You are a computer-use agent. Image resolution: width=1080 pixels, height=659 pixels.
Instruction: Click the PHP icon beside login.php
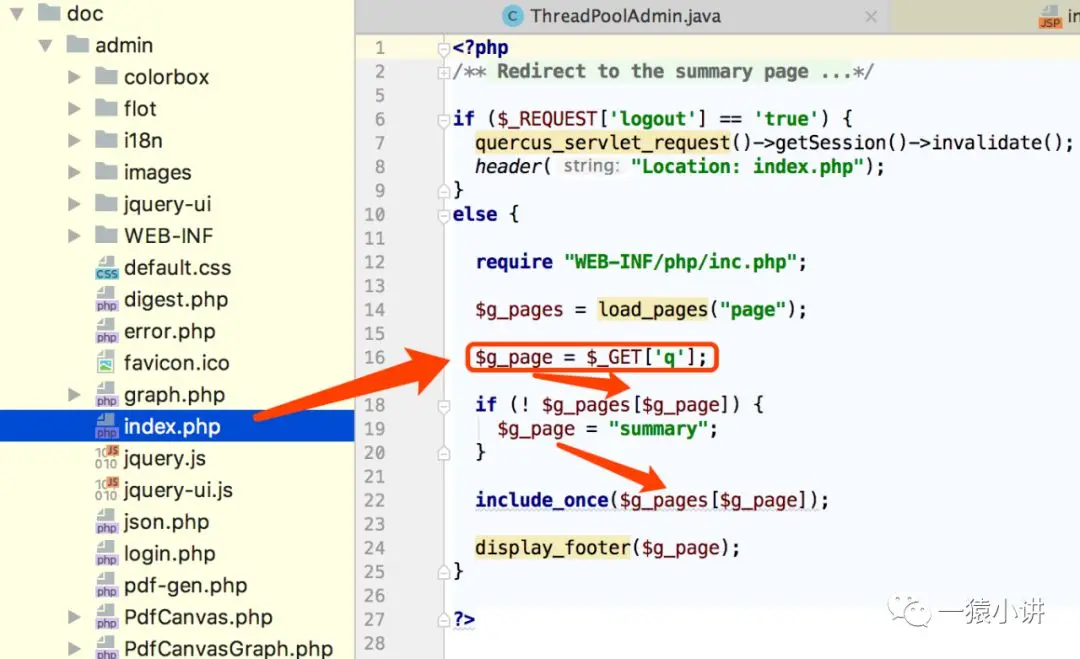pyautogui.click(x=107, y=554)
